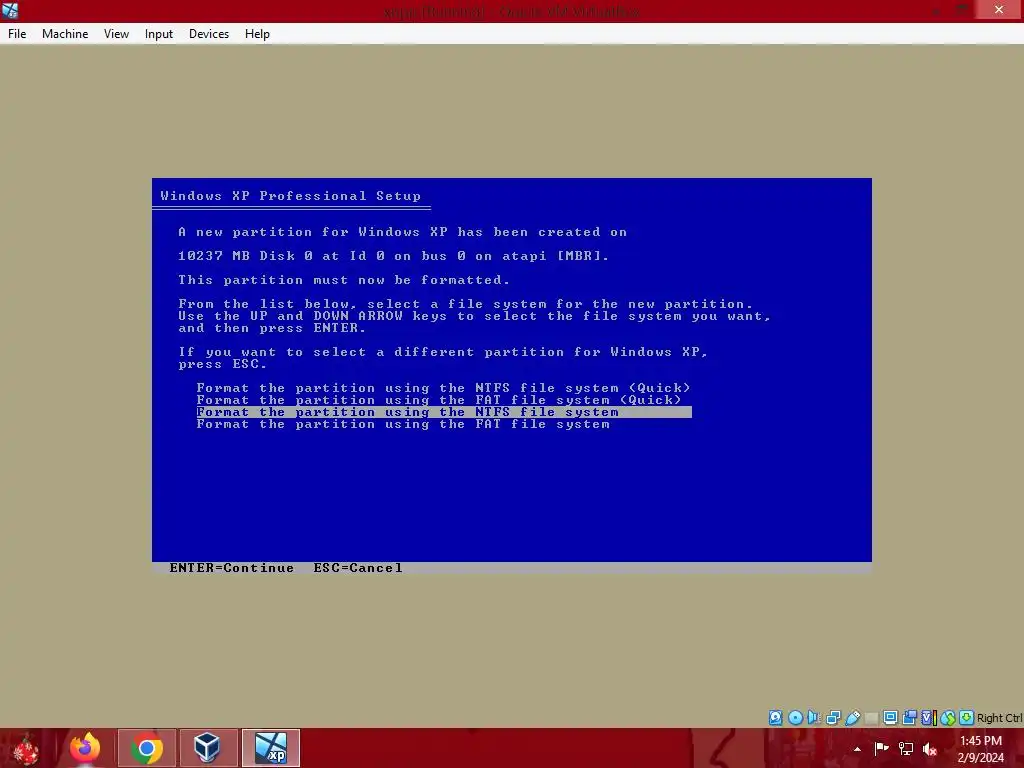Viewport: 1024px width, 768px height.
Task: Open the File menu
Action: (17, 34)
